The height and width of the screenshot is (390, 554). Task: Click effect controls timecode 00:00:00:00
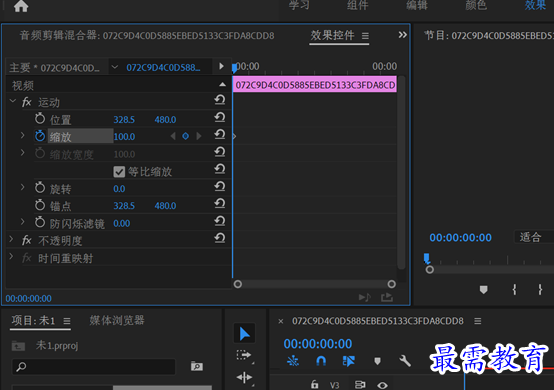coord(29,299)
